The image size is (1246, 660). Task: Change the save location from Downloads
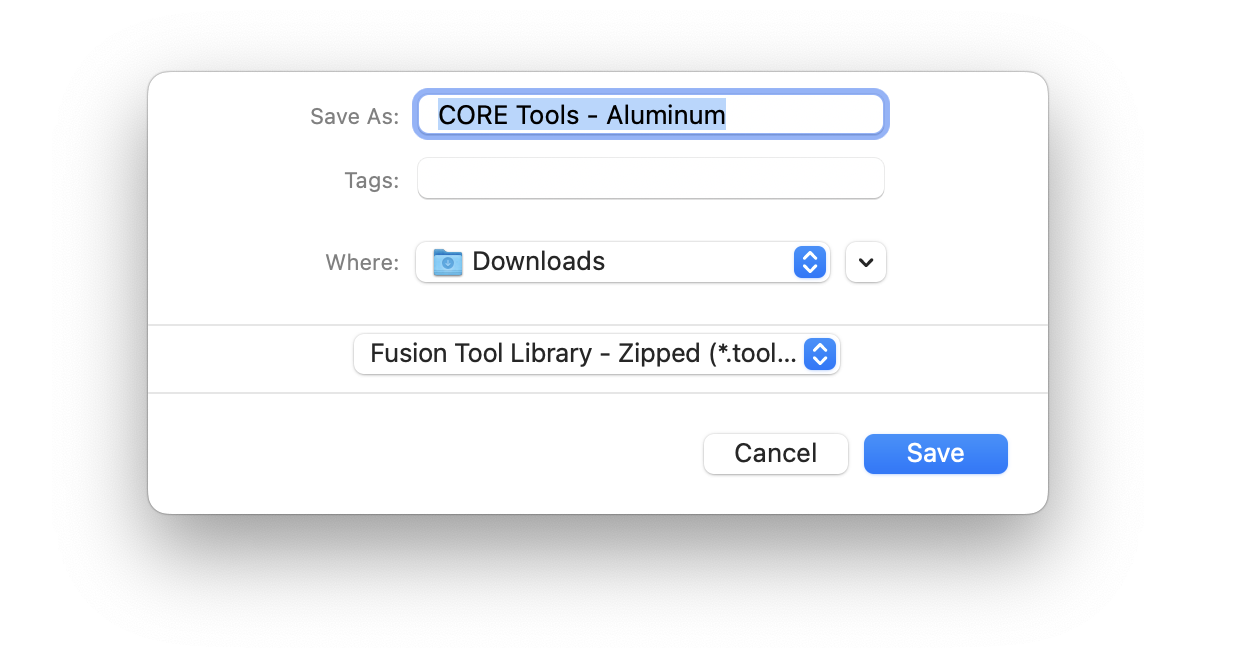pos(622,262)
